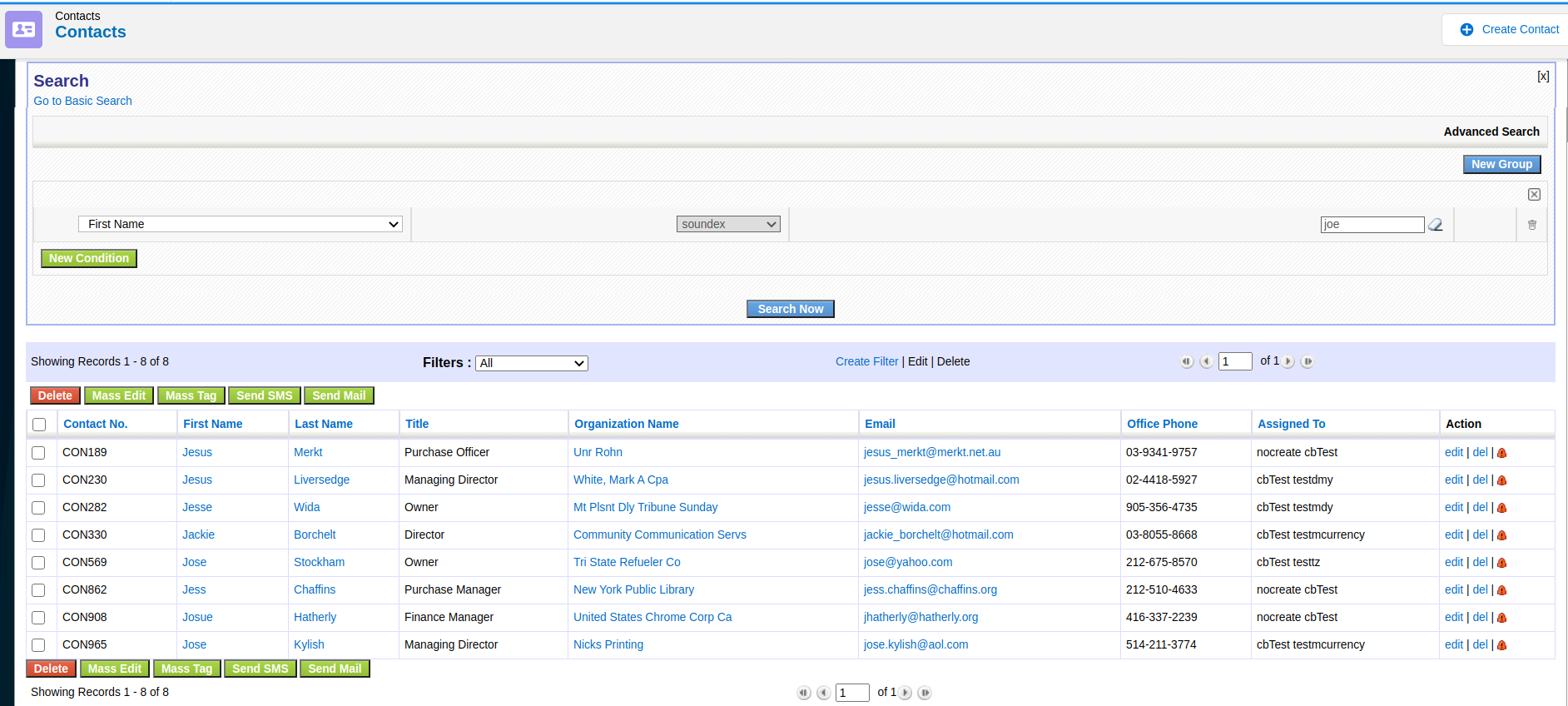1568x706 pixels.
Task: Toggle the select-all contacts checkbox
Action: coord(39,425)
